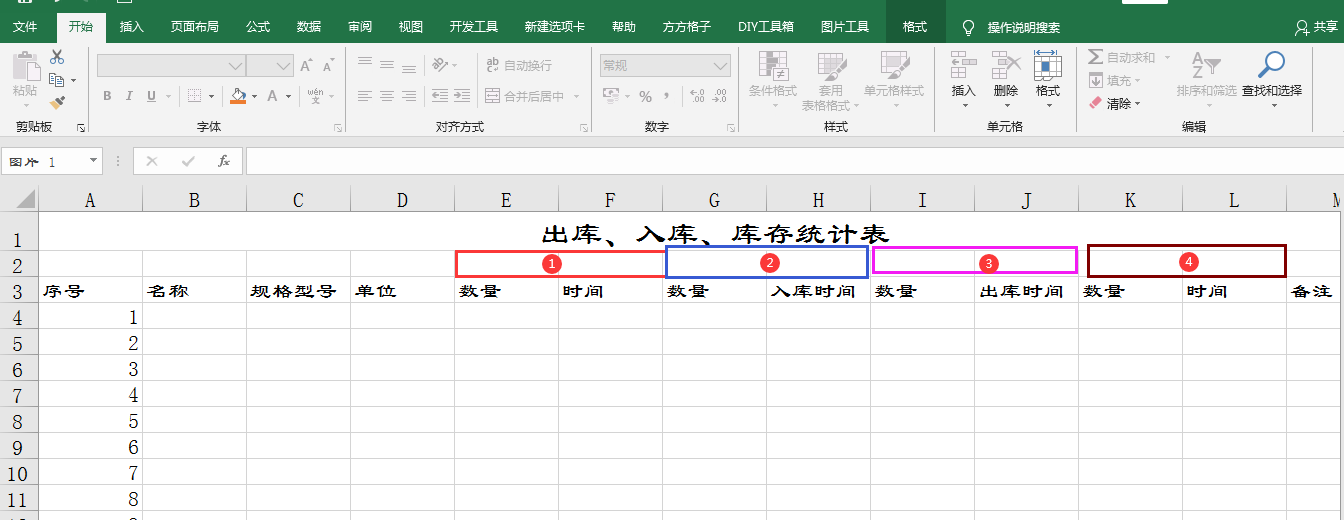This screenshot has width=1344, height=520.
Task: Click the text orientation icon
Action: [439, 66]
